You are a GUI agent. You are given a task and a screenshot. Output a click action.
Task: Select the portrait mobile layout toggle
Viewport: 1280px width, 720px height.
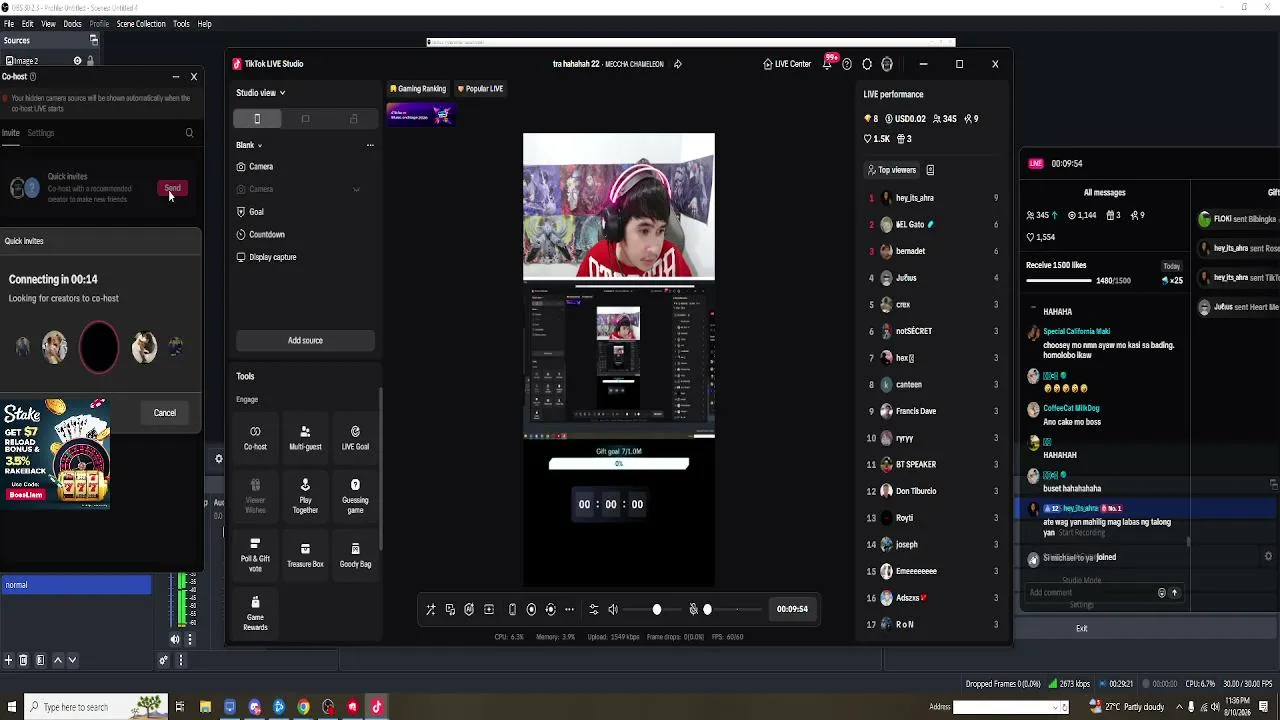point(257,119)
